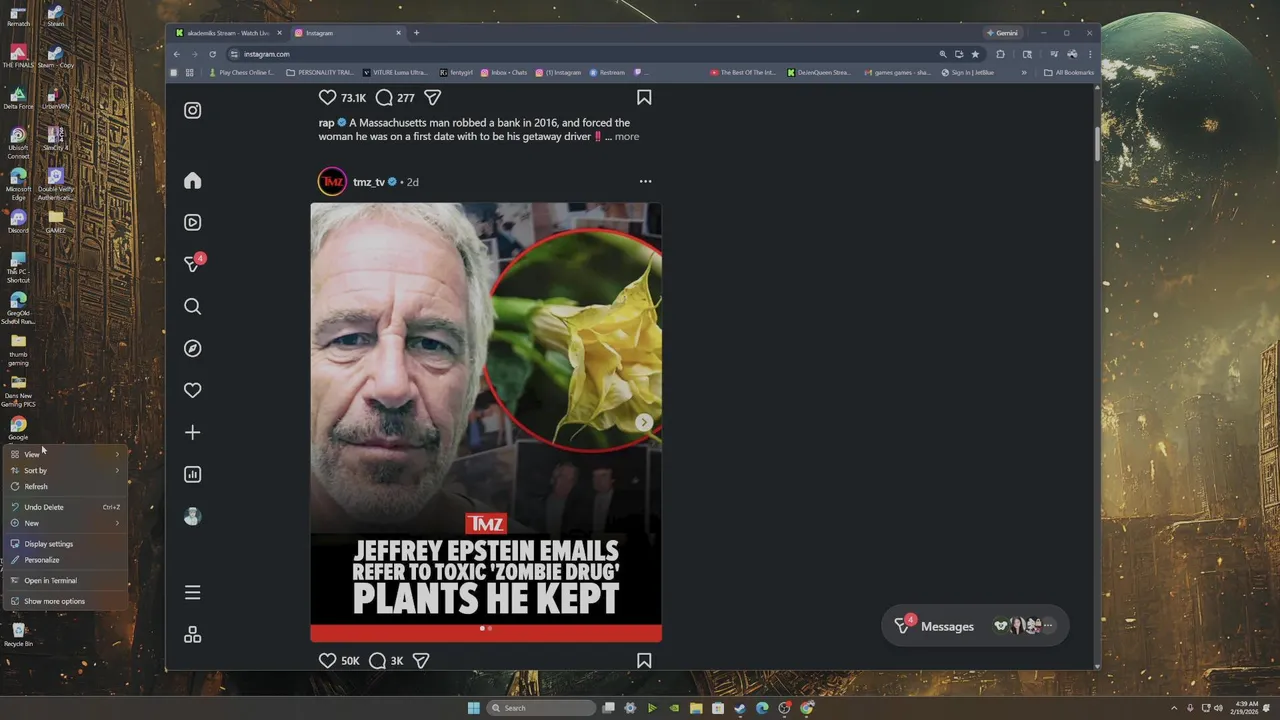Expand the New submenu in context menu
The image size is (1280, 720).
point(65,523)
